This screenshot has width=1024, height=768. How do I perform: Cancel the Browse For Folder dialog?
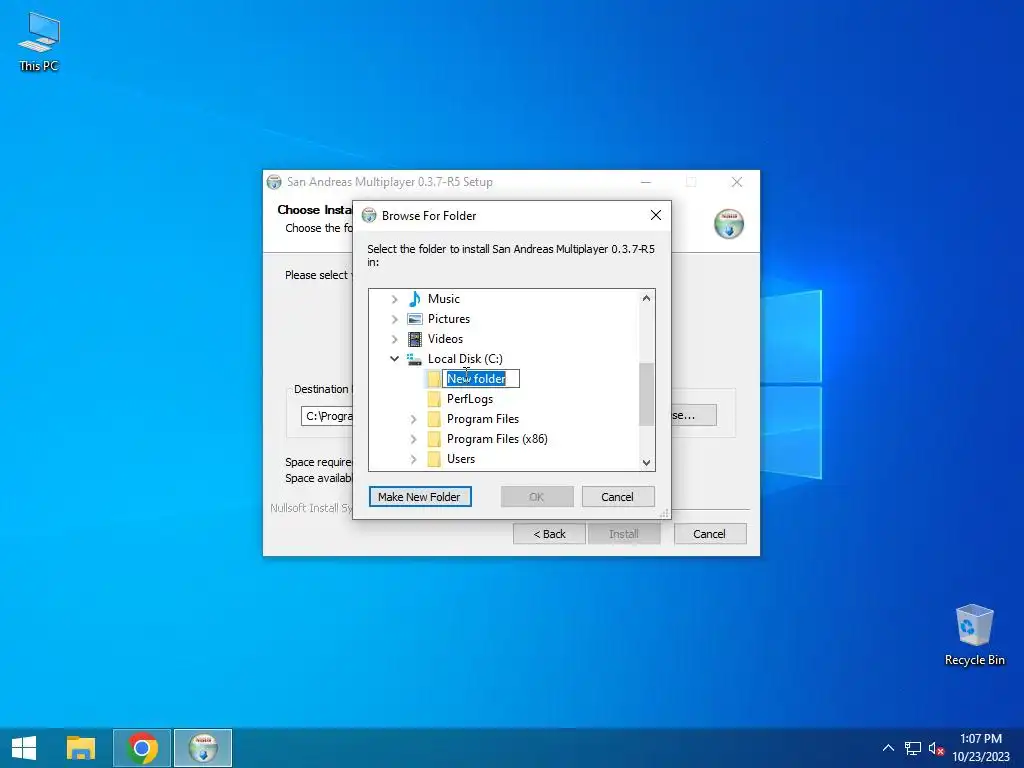tap(617, 497)
